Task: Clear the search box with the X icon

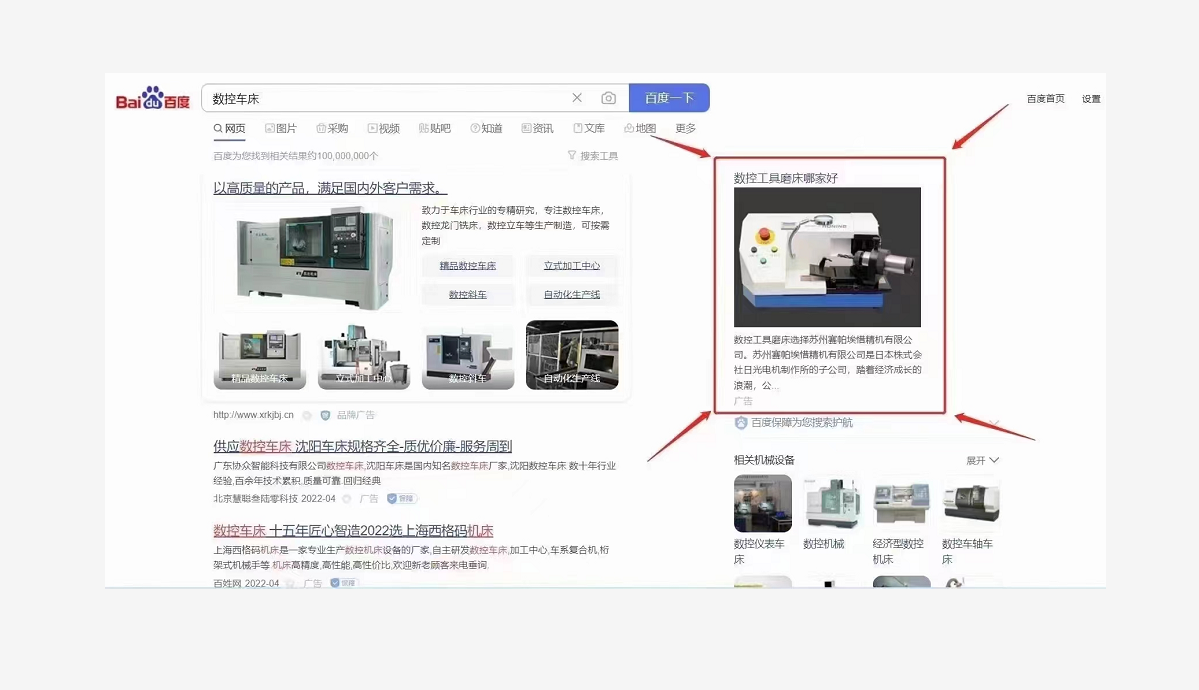Action: click(x=577, y=98)
